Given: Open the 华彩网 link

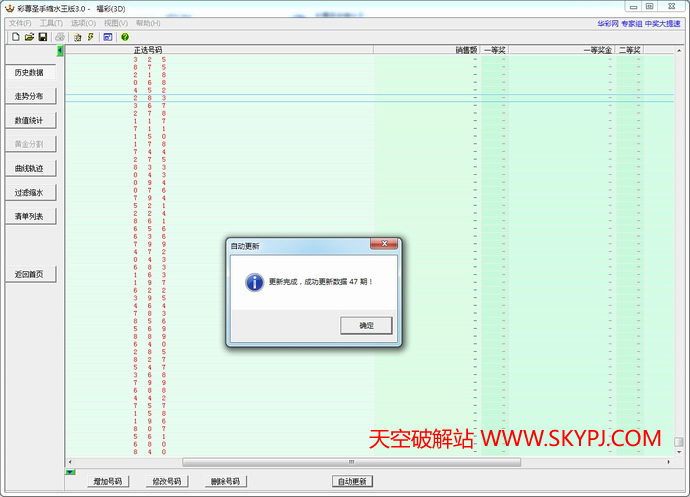Looking at the screenshot, I should pos(608,23).
